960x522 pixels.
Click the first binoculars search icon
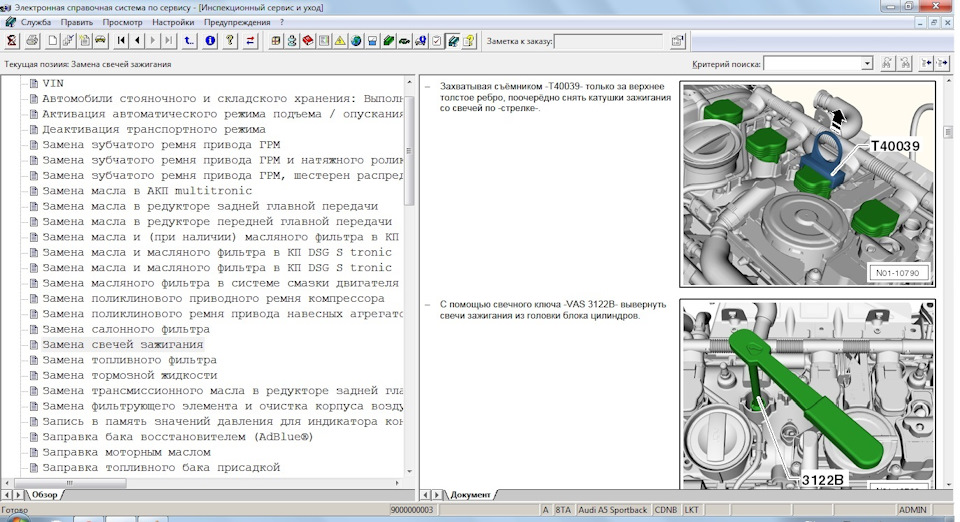[887, 63]
